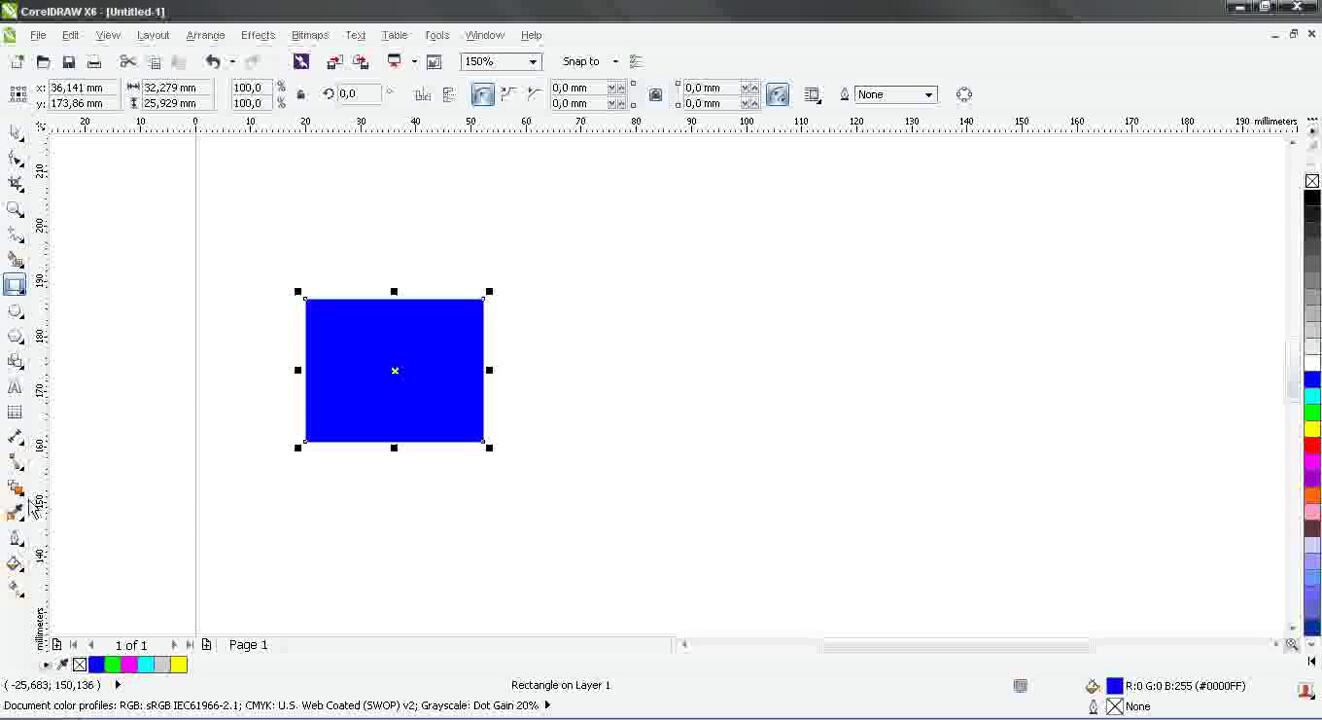Pick the yellow swatch in document palette
Image resolution: width=1322 pixels, height=720 pixels.
[179, 665]
